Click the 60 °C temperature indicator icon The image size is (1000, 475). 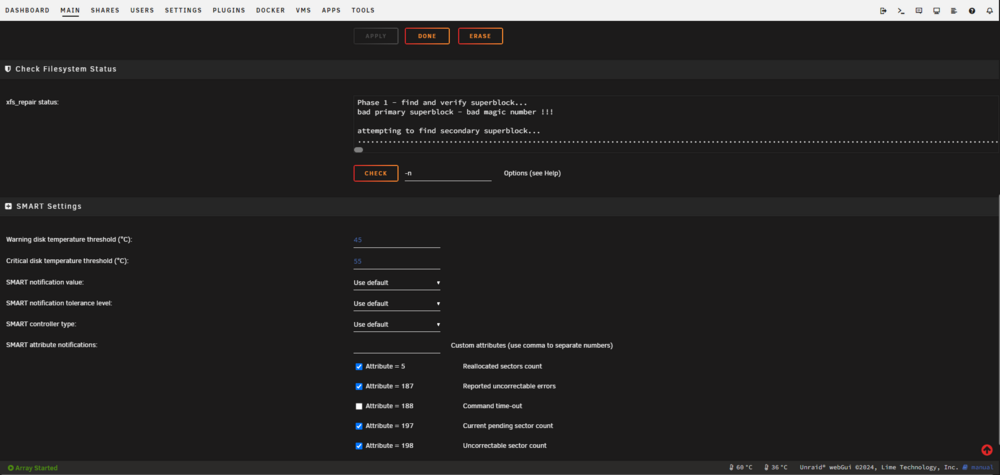(731, 467)
